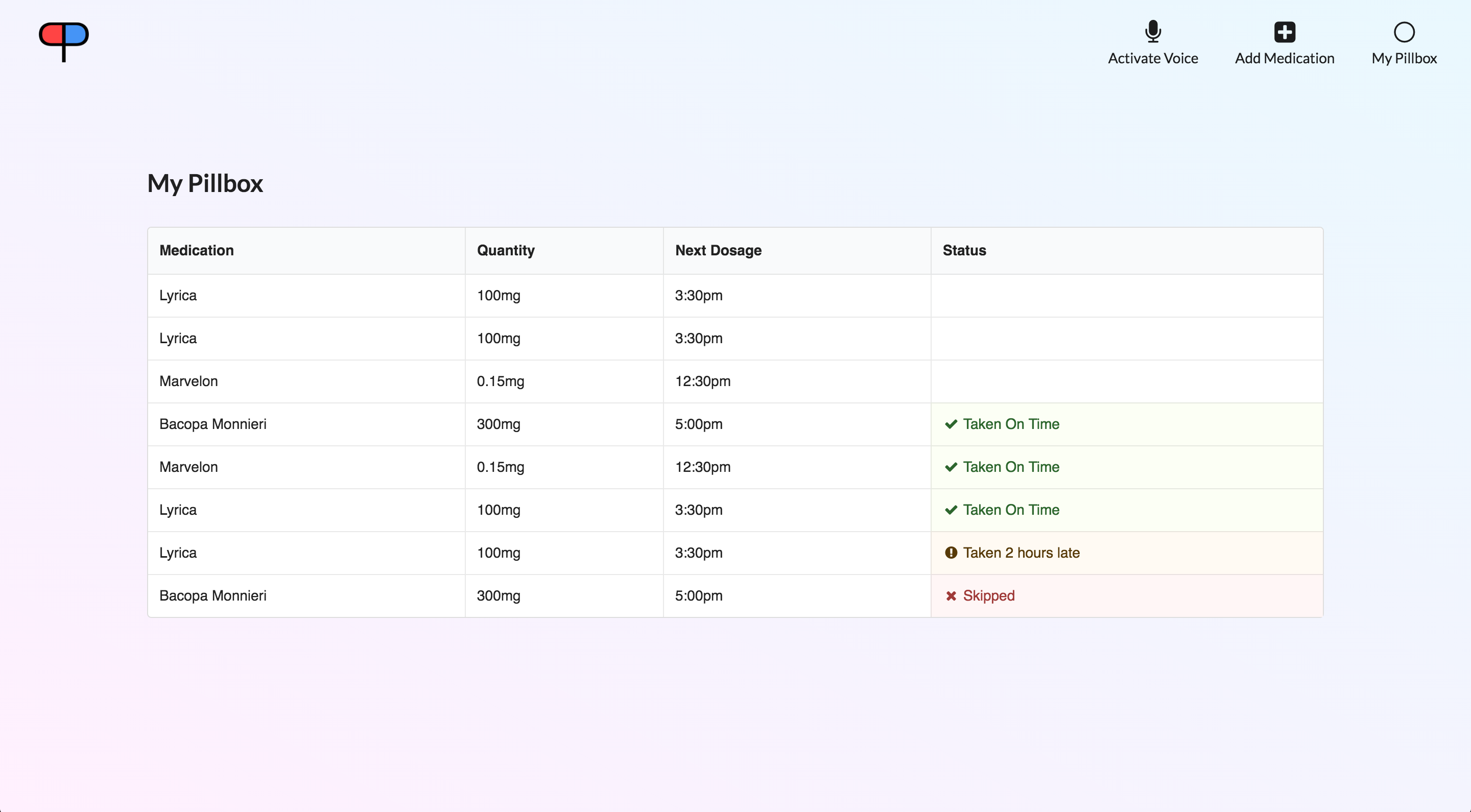Screen dimensions: 1471x812
Task: Click the Activate Voice text label
Action: 1152,58
